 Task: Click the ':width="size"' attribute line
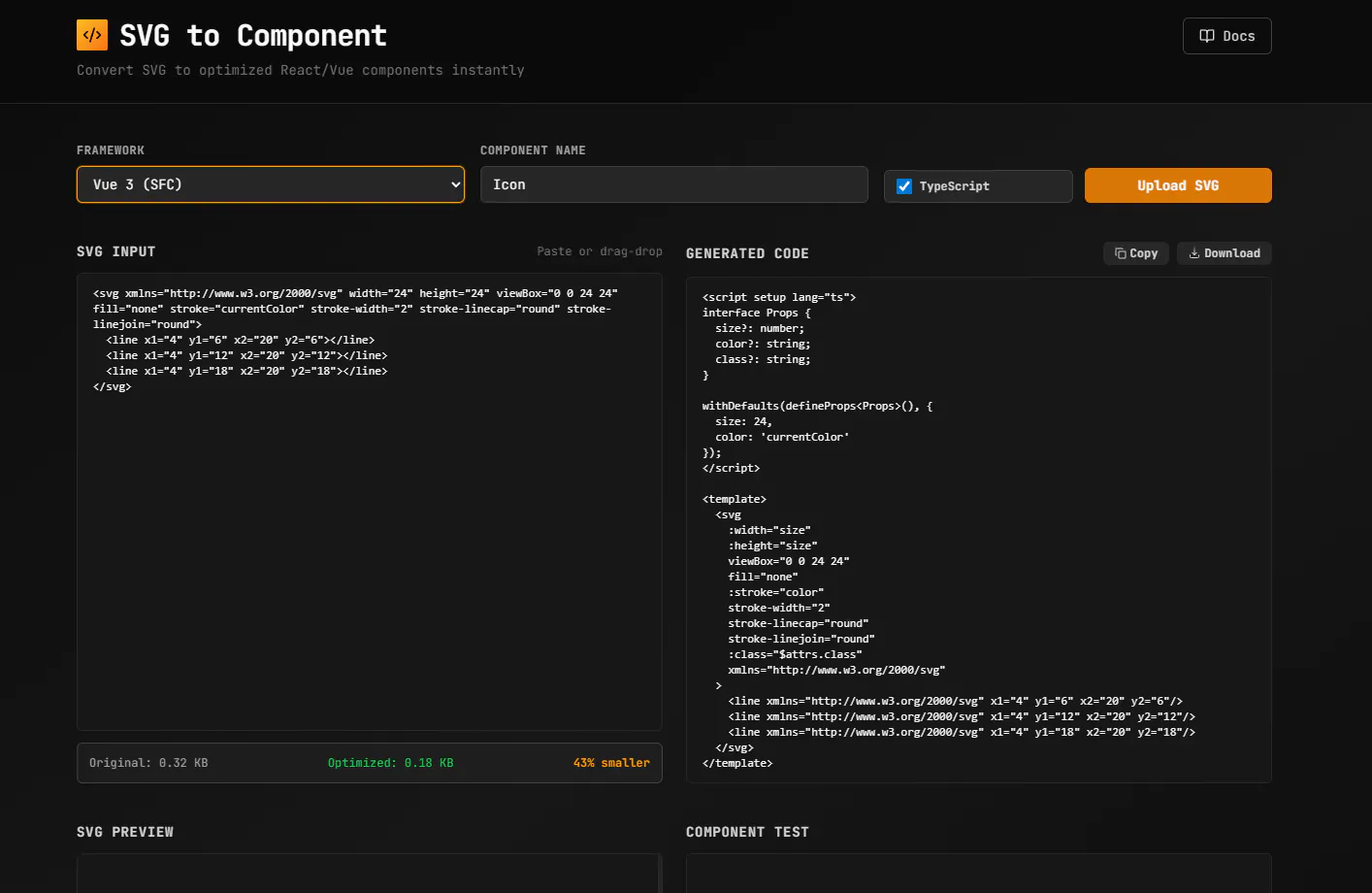(x=769, y=530)
